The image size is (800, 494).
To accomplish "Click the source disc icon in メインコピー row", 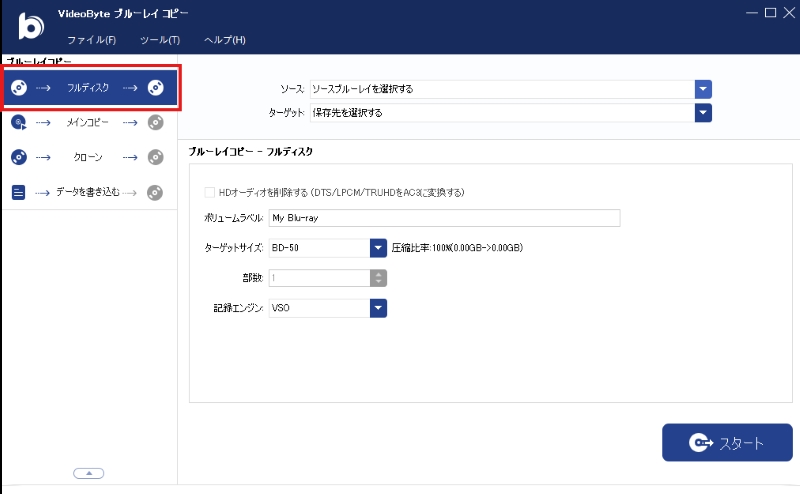I will point(19,122).
